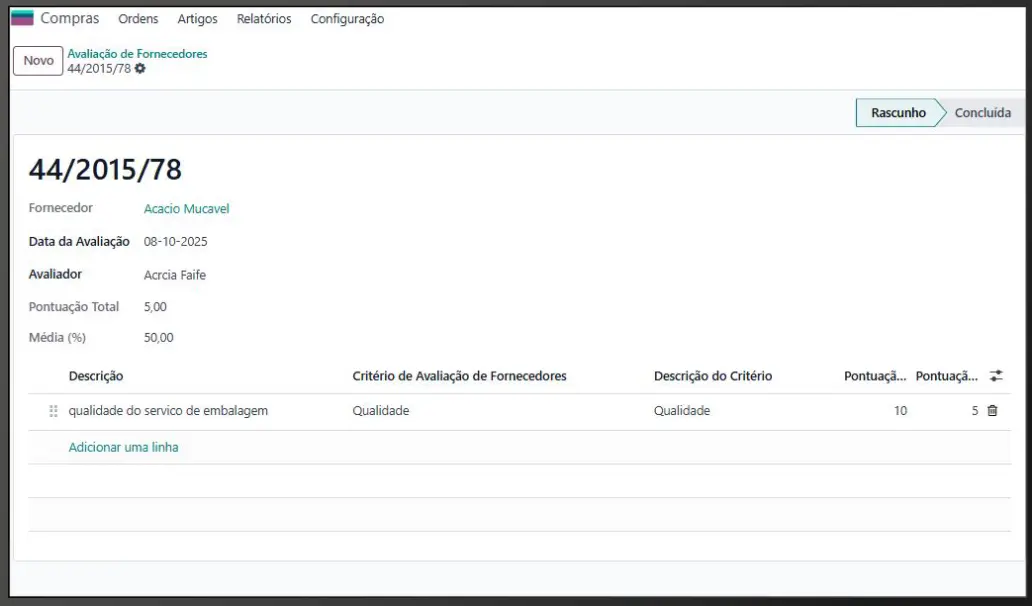Viewport: 1032px width, 606px height.
Task: Set the status to Concluída
Action: [x=983, y=113]
